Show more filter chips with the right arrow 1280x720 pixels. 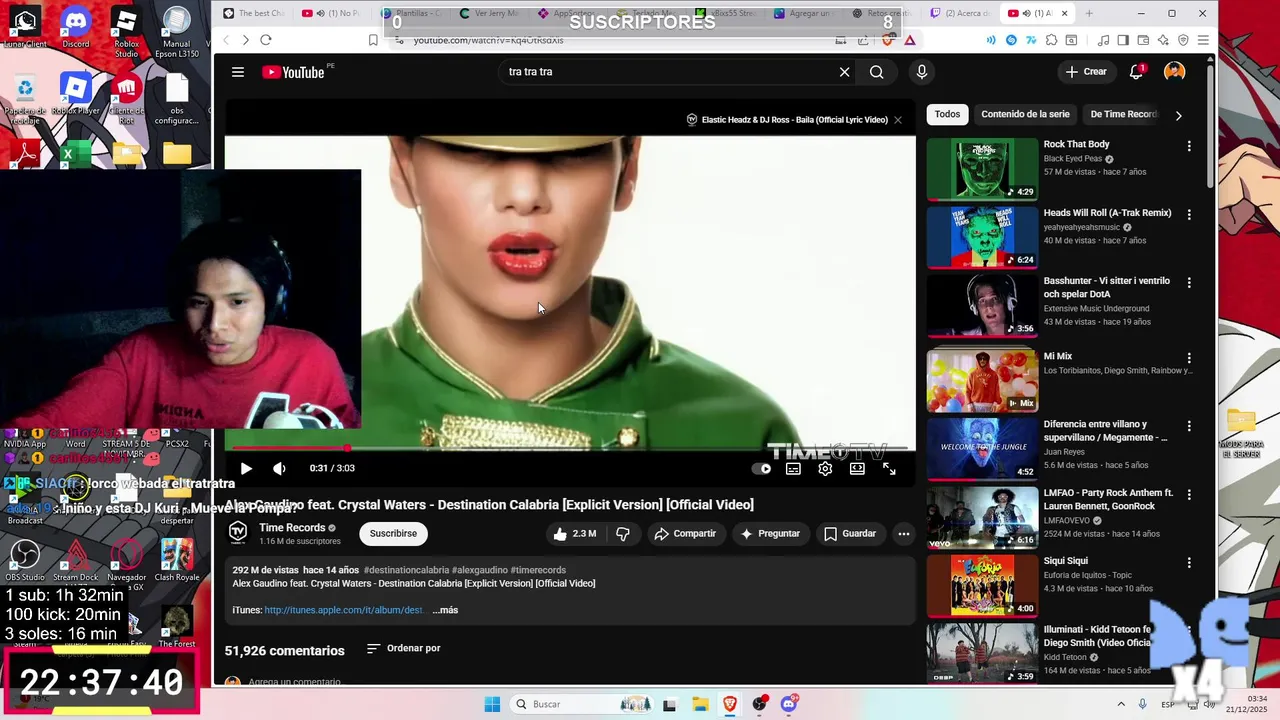coord(1178,115)
